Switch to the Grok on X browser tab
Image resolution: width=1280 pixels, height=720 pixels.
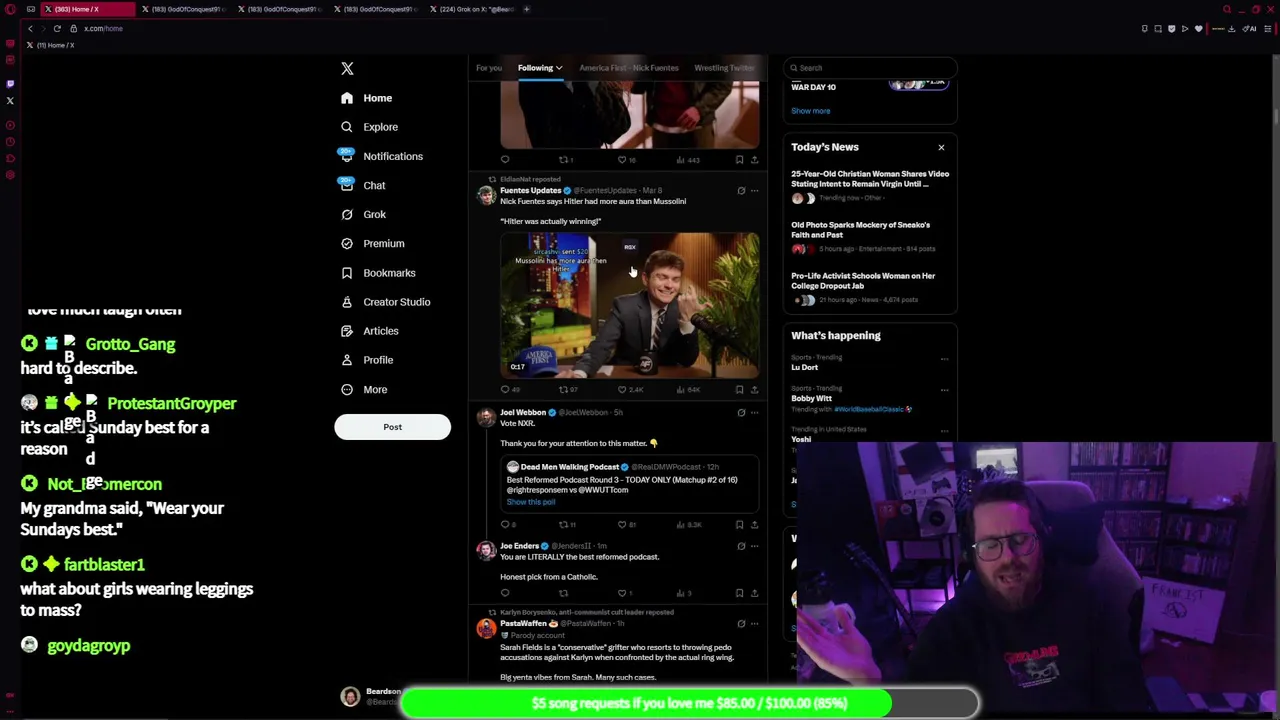coord(475,9)
